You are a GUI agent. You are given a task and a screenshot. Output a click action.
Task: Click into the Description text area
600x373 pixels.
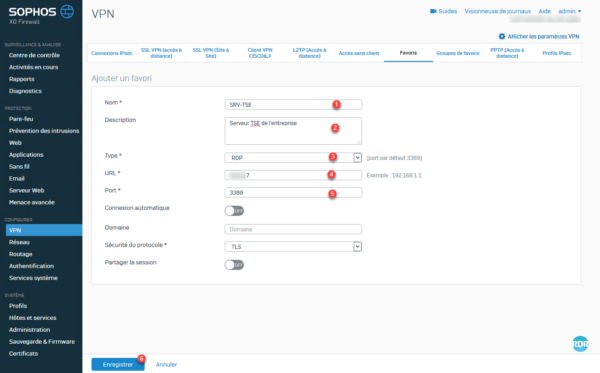point(293,131)
